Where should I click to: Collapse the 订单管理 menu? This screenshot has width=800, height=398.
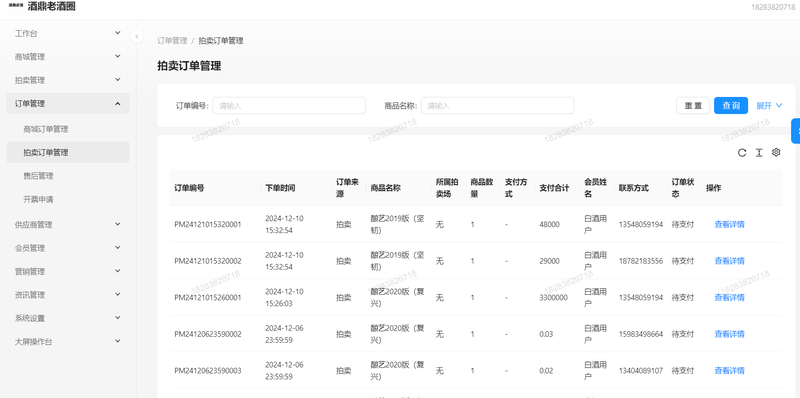coord(68,104)
